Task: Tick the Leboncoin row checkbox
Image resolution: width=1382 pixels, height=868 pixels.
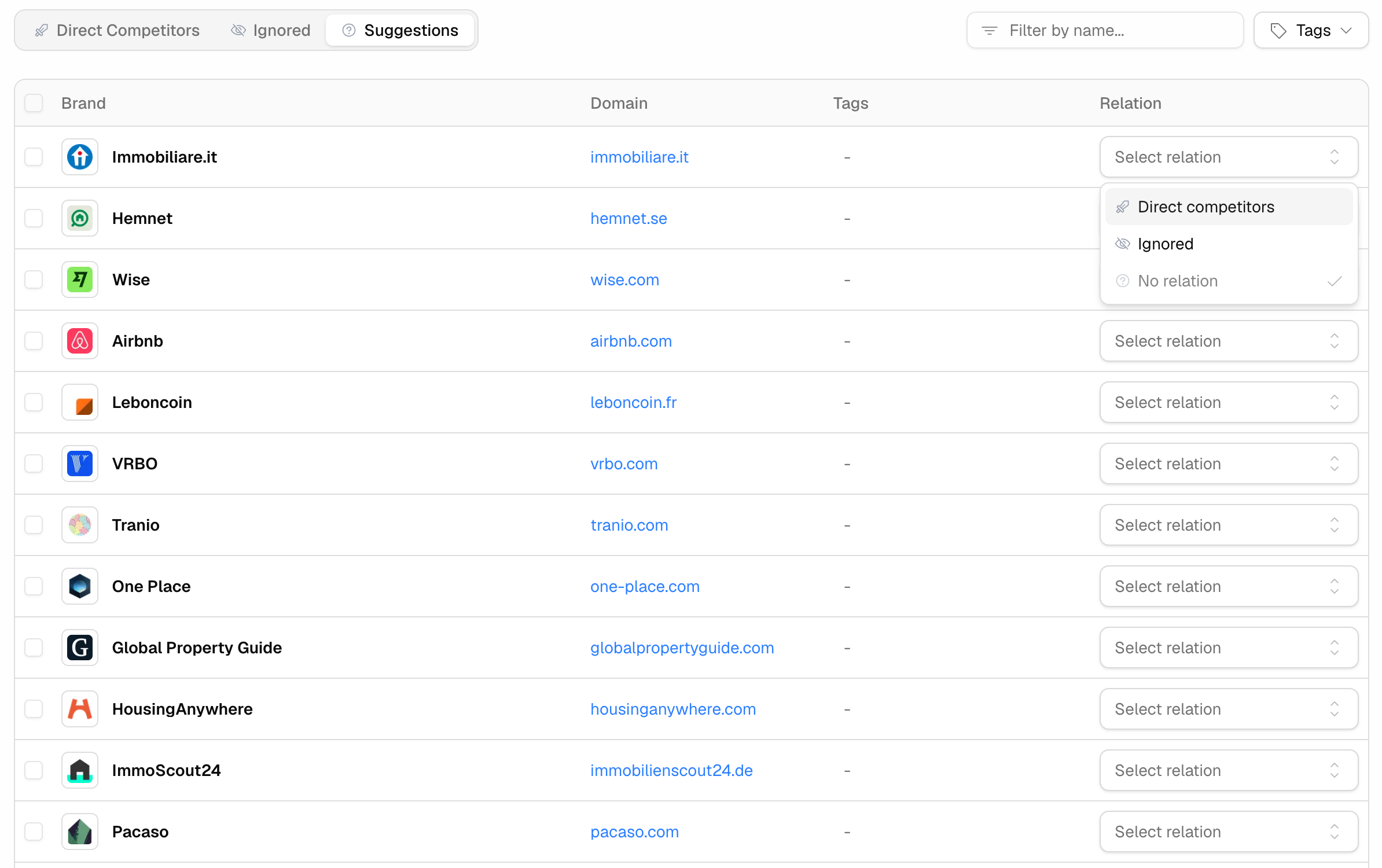Action: pyautogui.click(x=34, y=402)
